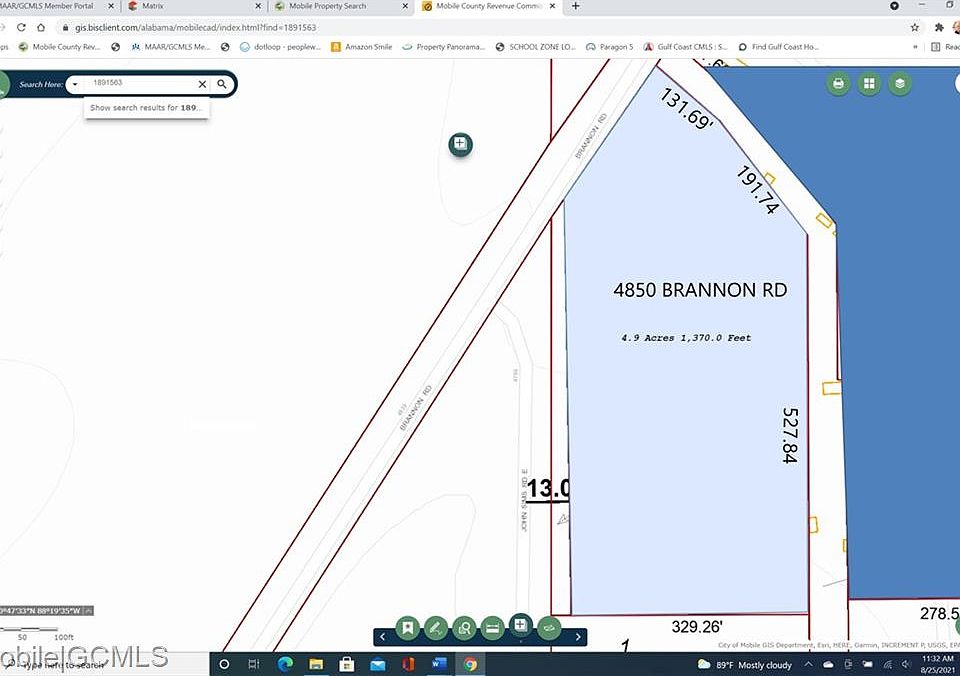The width and height of the screenshot is (960, 676).
Task: Open Word from taskbar
Action: click(x=439, y=664)
